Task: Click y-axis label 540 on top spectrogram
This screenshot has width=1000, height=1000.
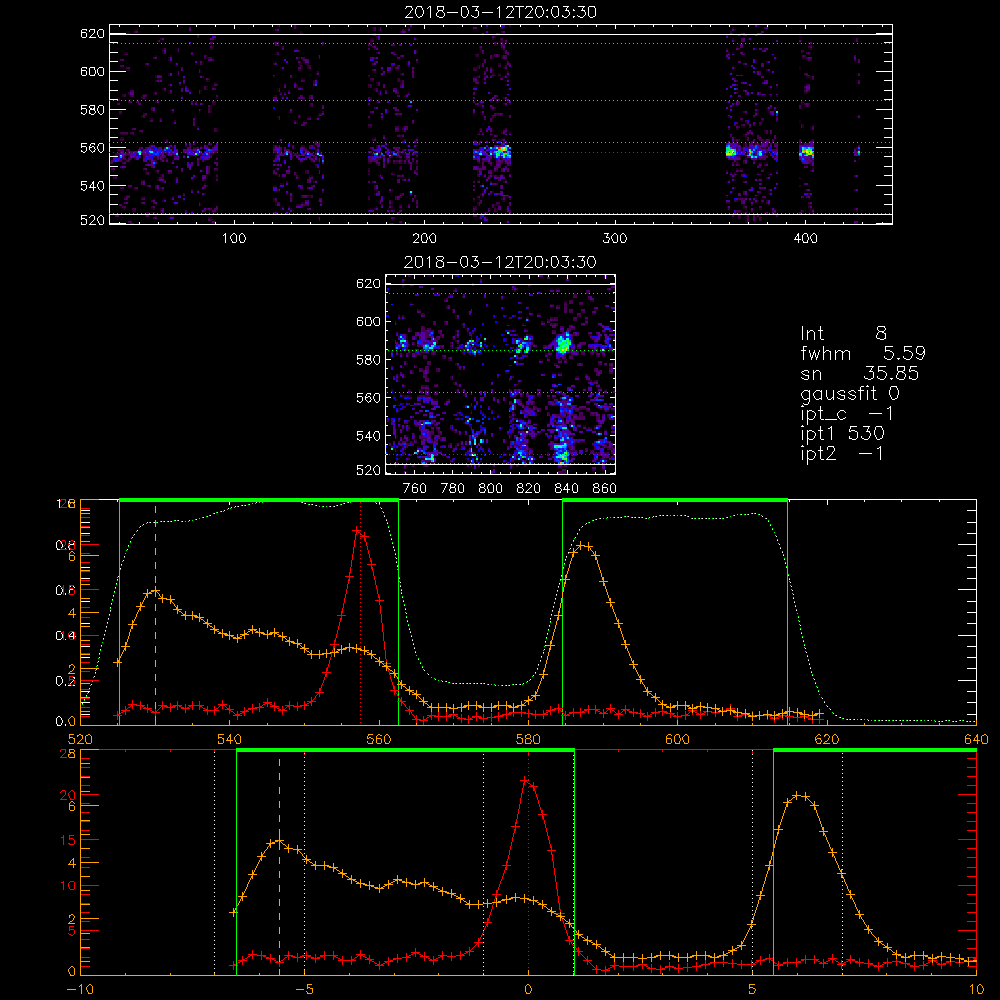Action: 92,186
